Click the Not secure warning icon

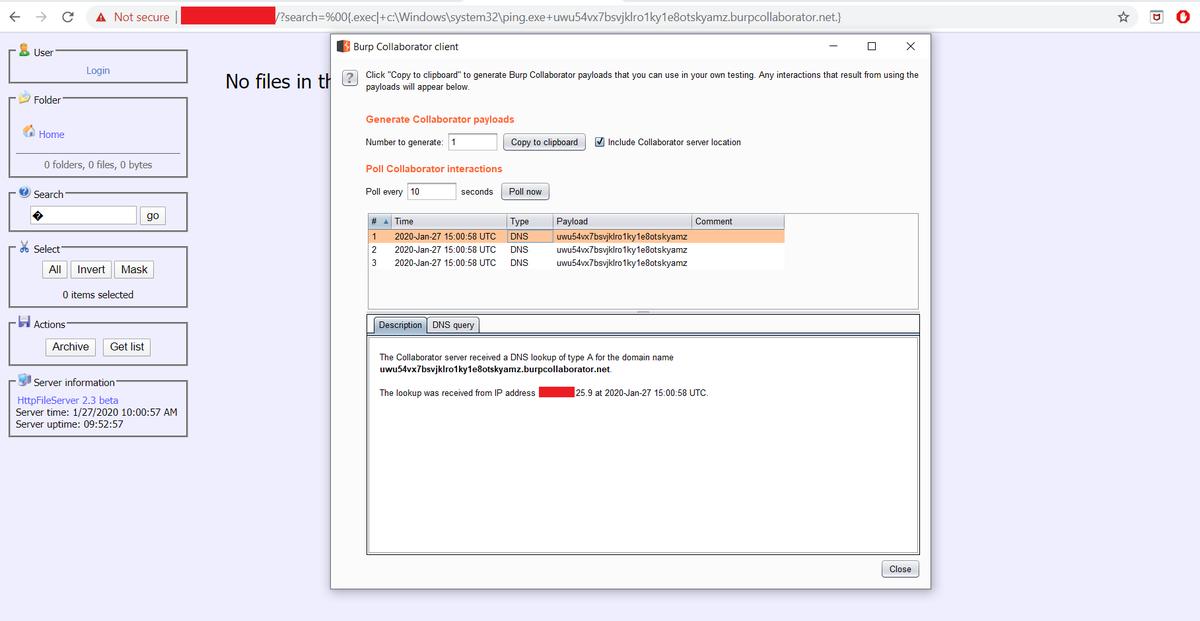coord(101,17)
